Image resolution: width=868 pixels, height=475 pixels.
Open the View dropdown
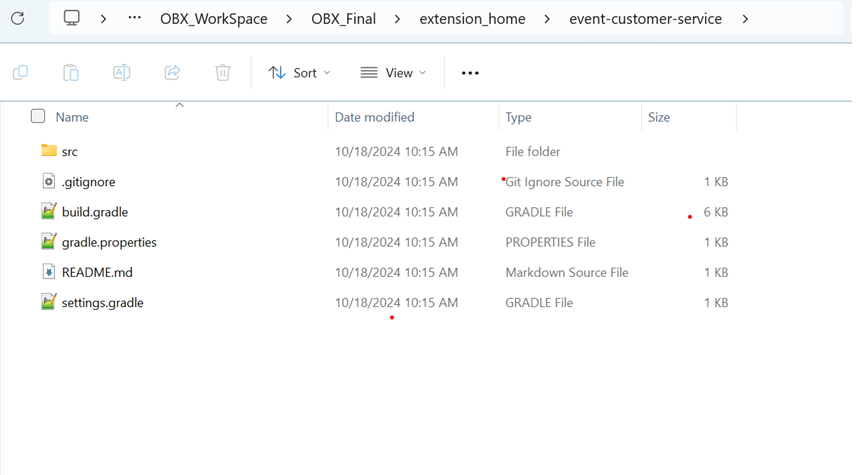click(394, 73)
